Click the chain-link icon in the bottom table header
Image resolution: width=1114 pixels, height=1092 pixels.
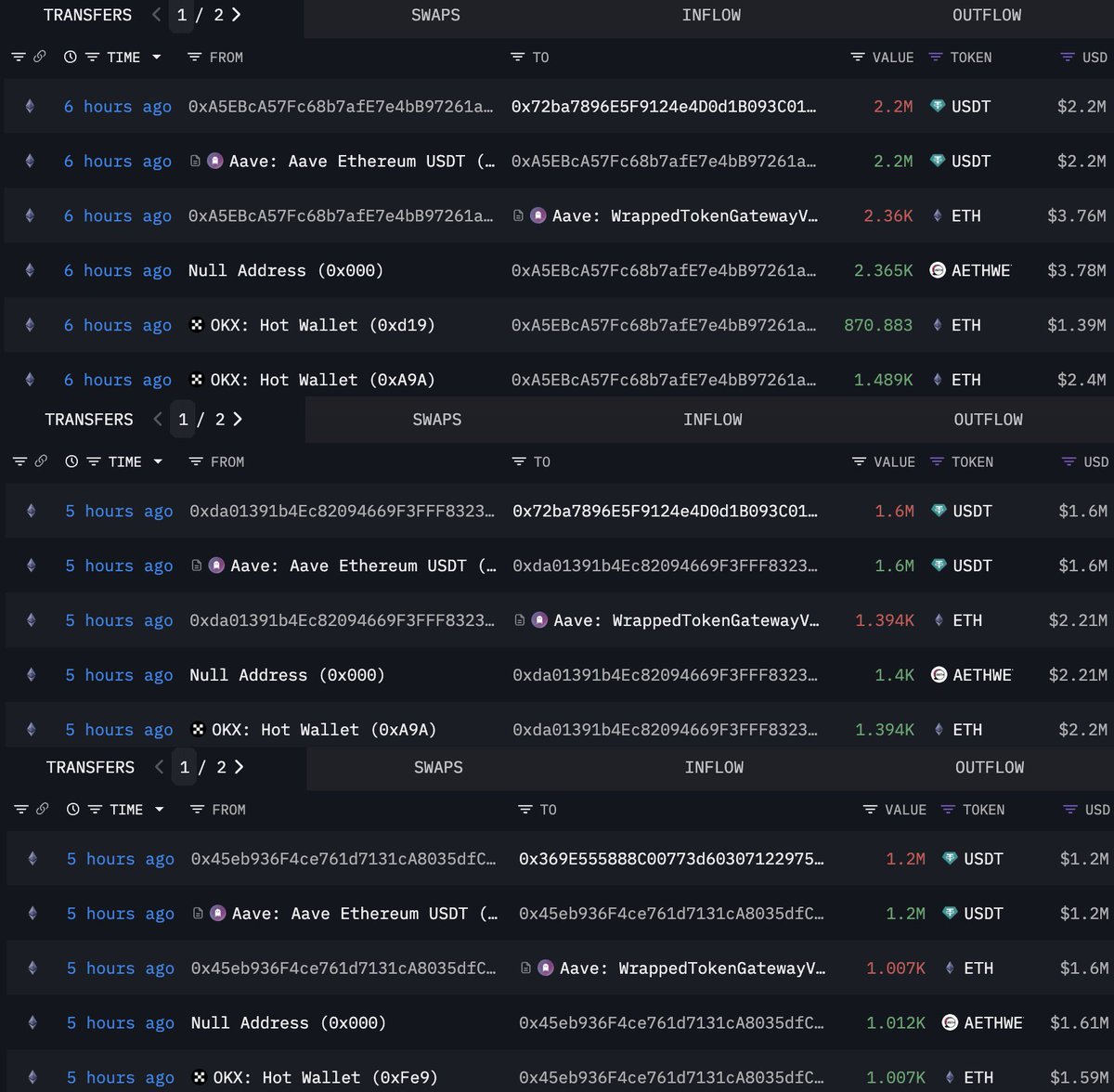[x=42, y=810]
